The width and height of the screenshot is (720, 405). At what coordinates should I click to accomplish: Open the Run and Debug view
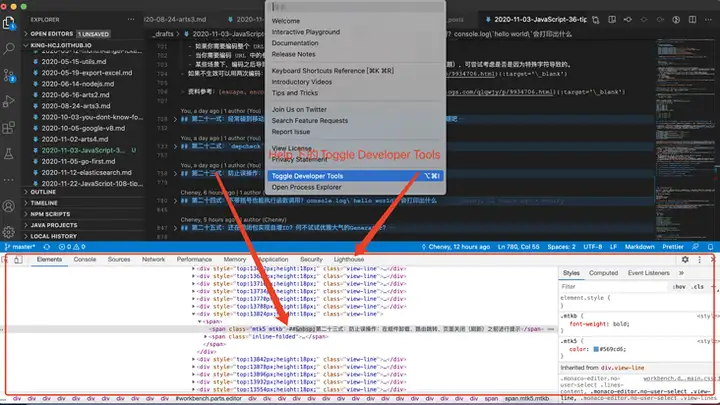pyautogui.click(x=9, y=101)
